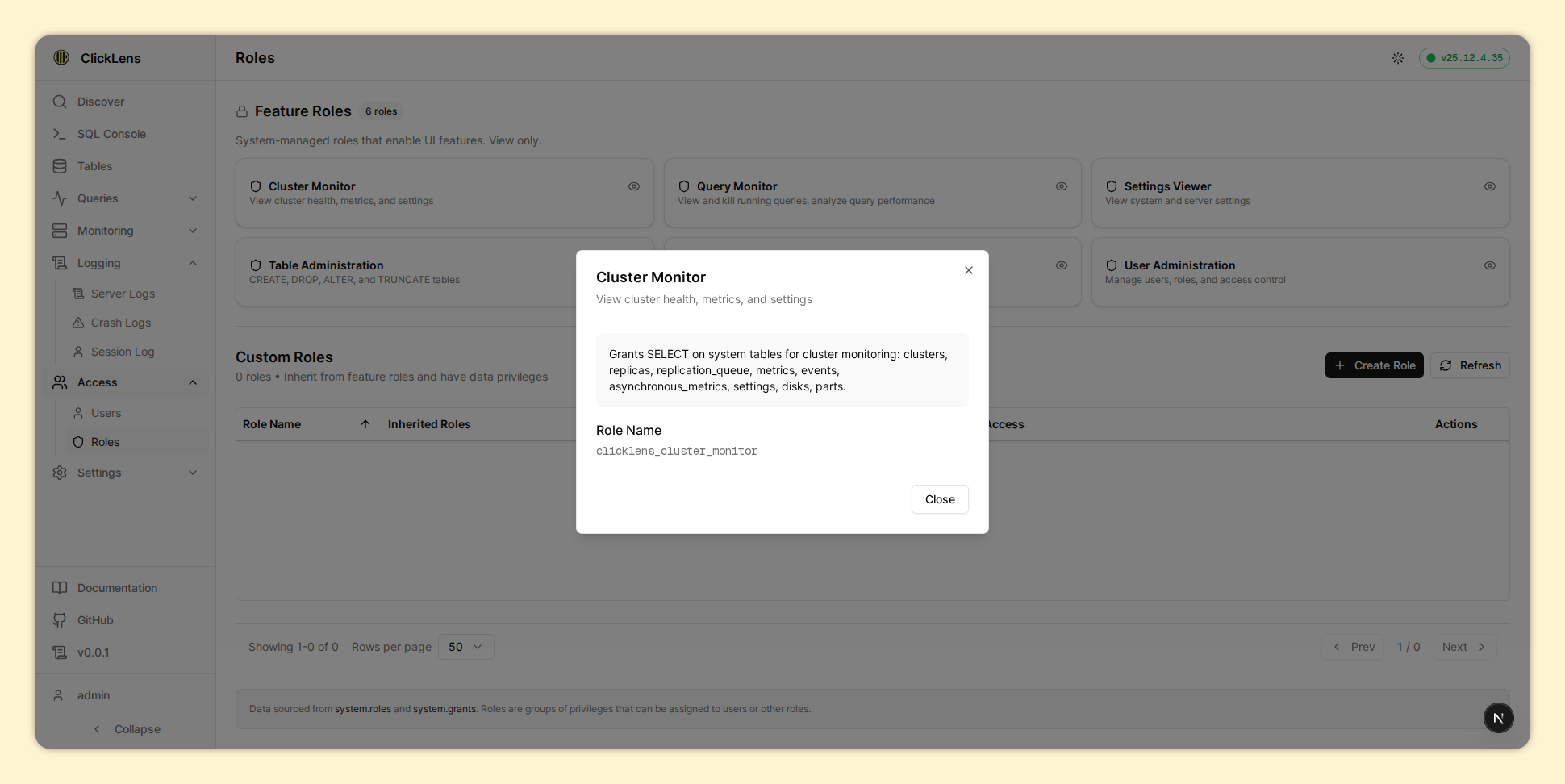This screenshot has width=1565, height=784.
Task: Open Discover from the sidebar
Action: pyautogui.click(x=101, y=102)
